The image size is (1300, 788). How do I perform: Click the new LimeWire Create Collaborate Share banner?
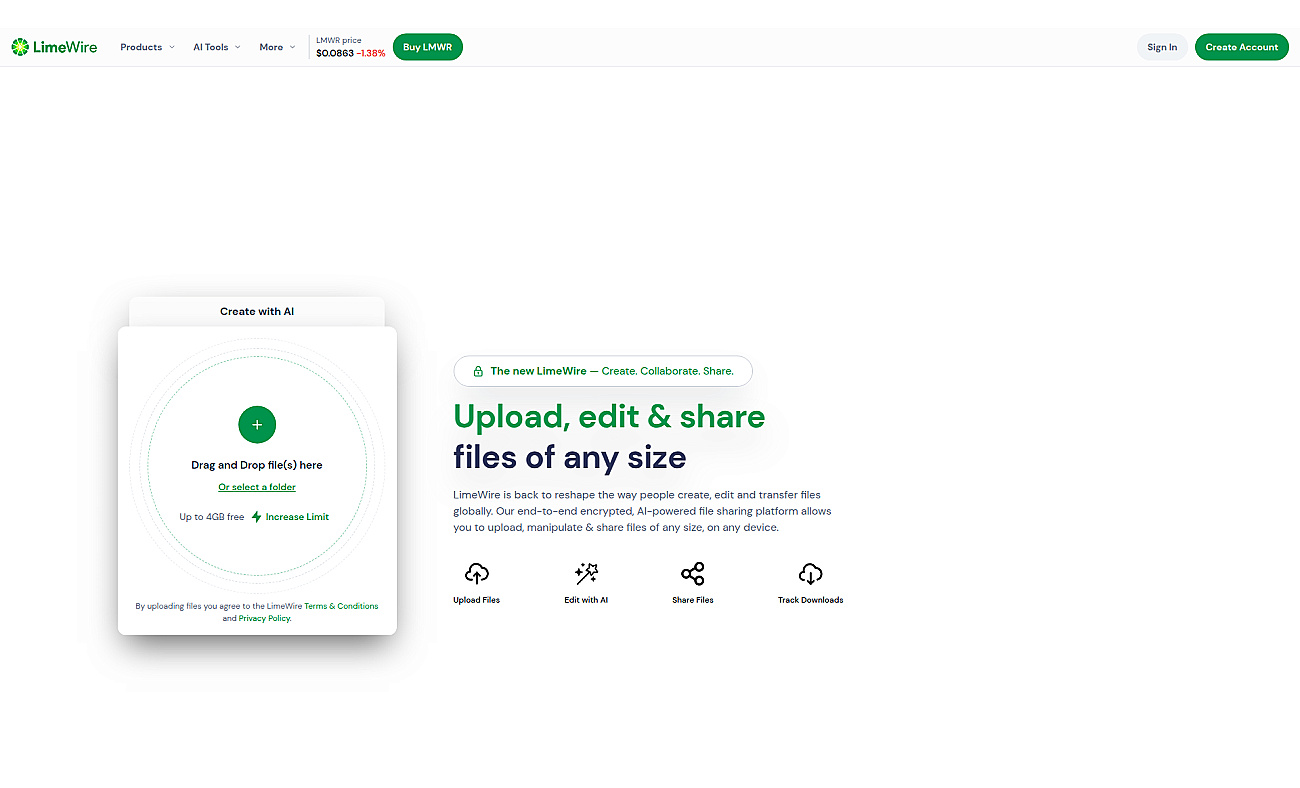603,371
